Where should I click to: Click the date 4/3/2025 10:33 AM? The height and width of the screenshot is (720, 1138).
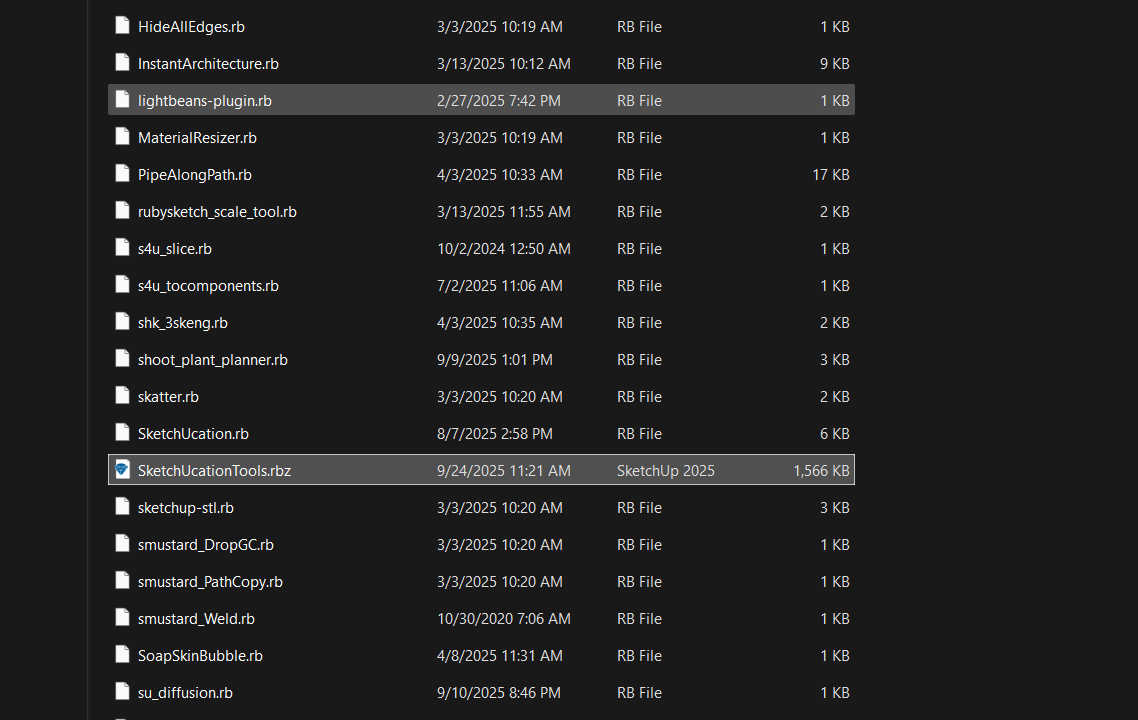[x=500, y=175]
